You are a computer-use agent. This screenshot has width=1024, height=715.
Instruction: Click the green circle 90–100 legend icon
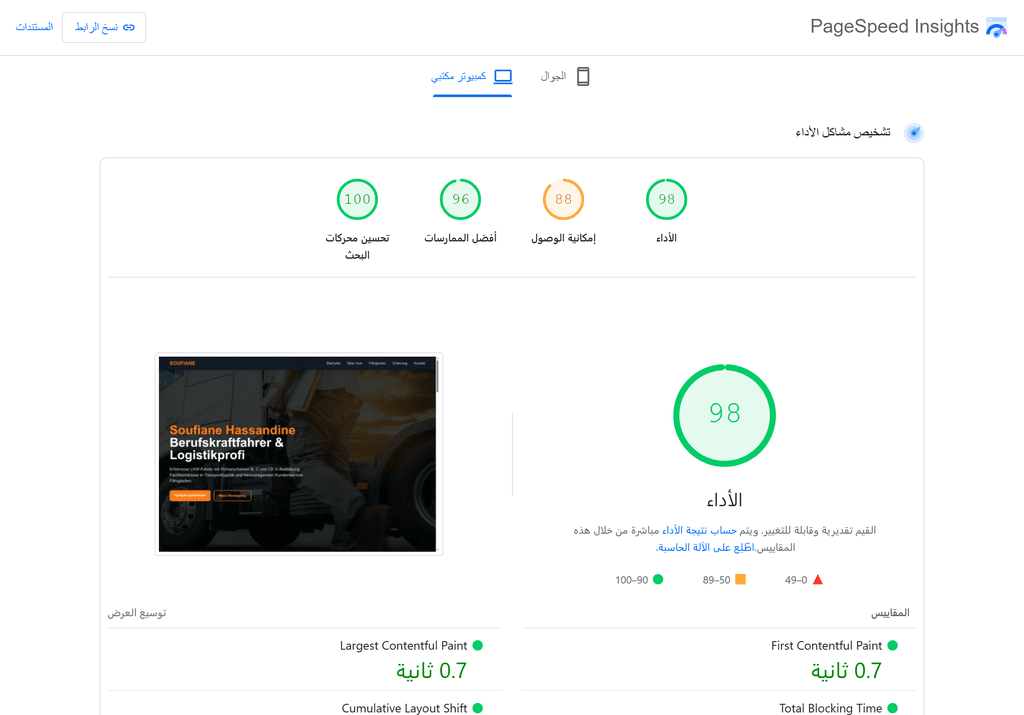click(x=658, y=579)
